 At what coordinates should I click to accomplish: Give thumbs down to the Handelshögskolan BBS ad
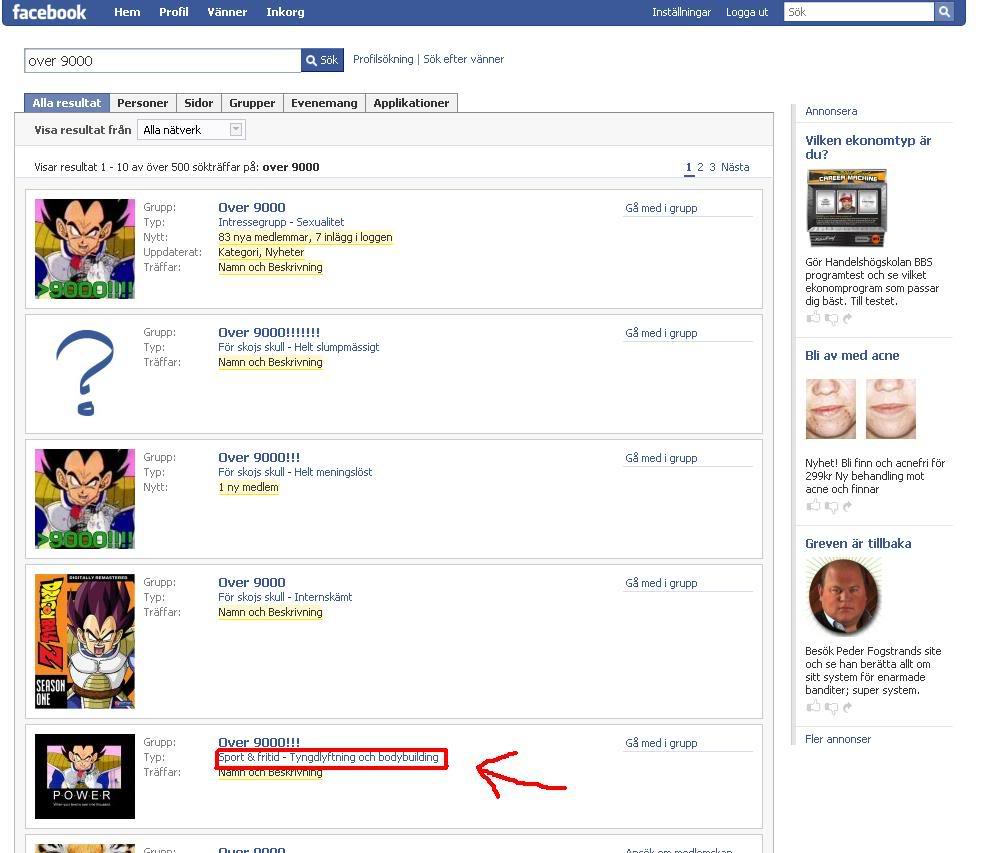[832, 319]
